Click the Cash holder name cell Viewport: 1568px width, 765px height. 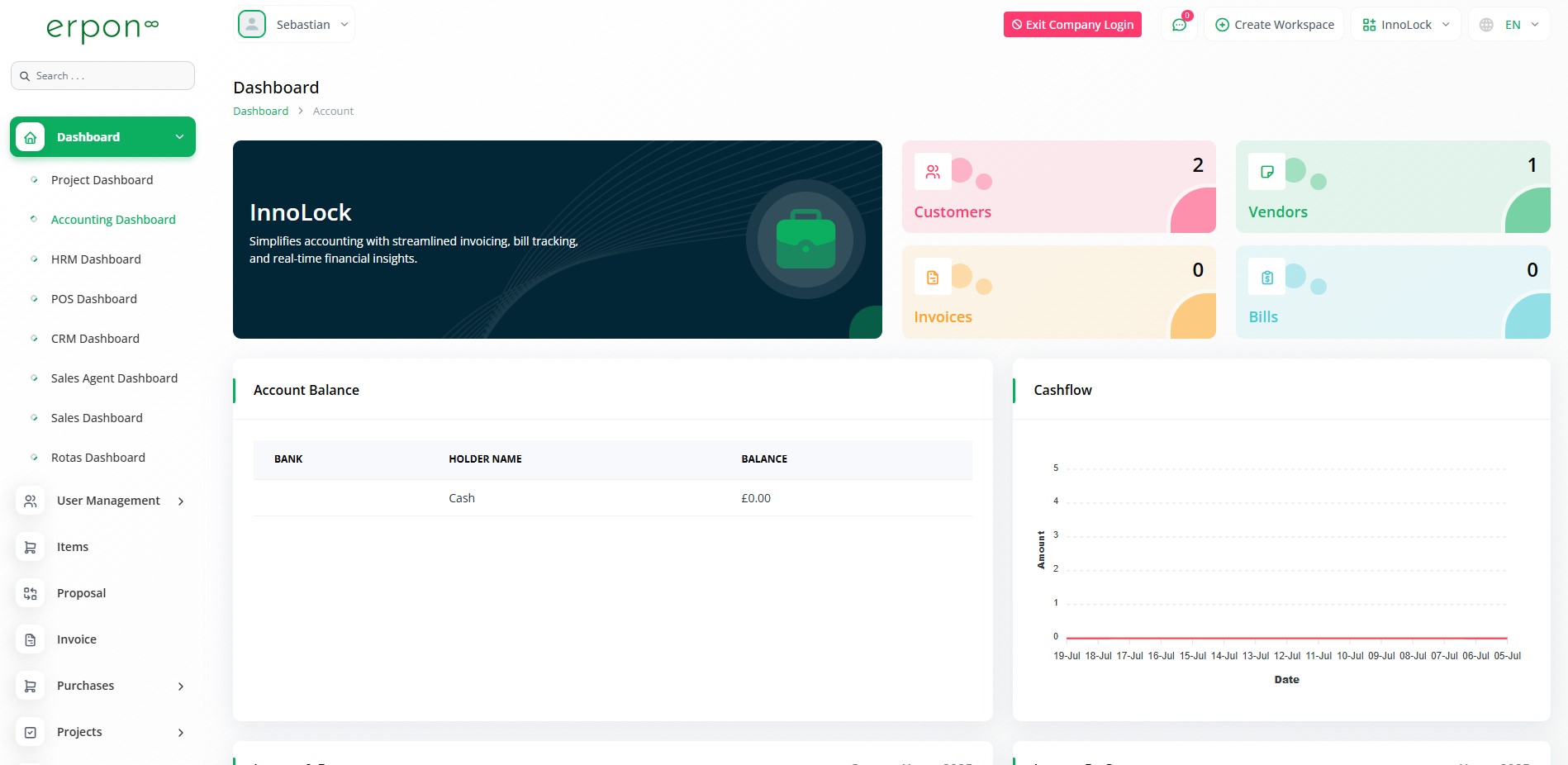462,498
